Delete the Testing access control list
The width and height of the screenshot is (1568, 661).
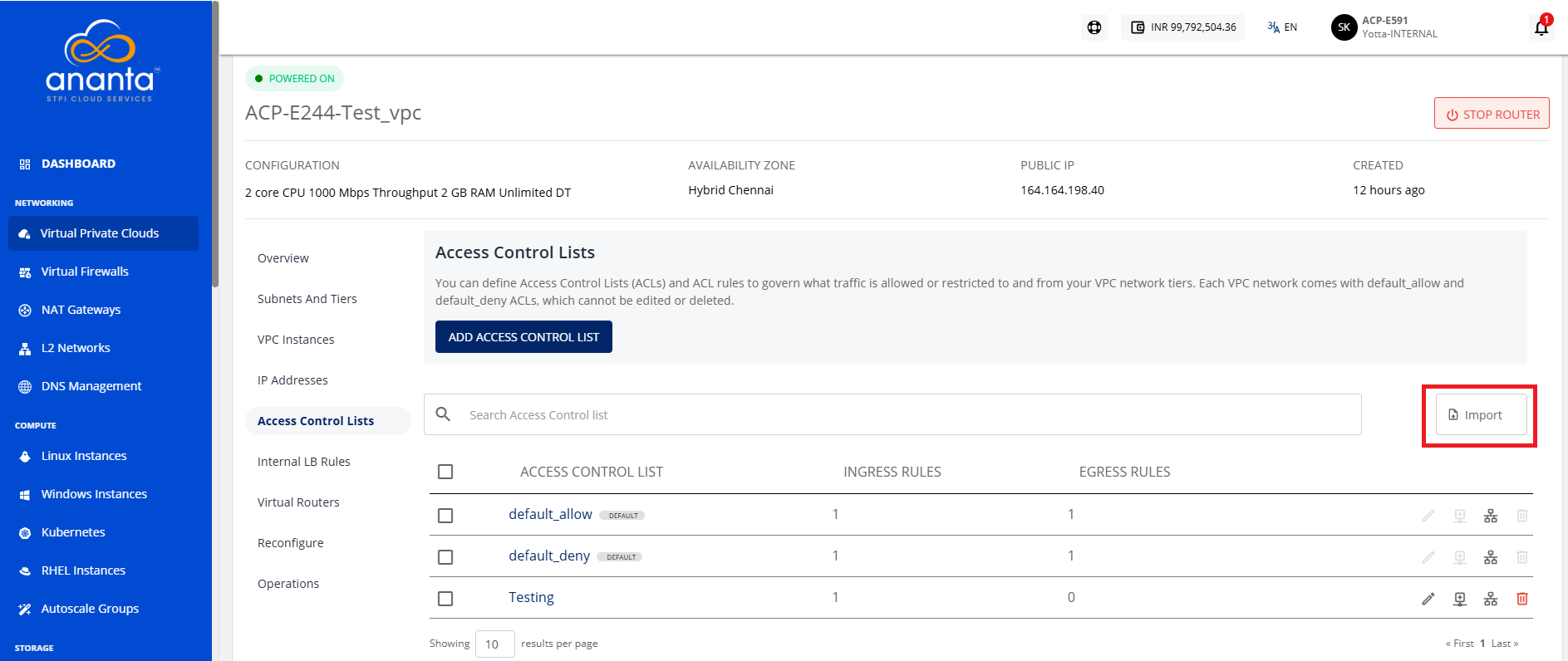1522,599
